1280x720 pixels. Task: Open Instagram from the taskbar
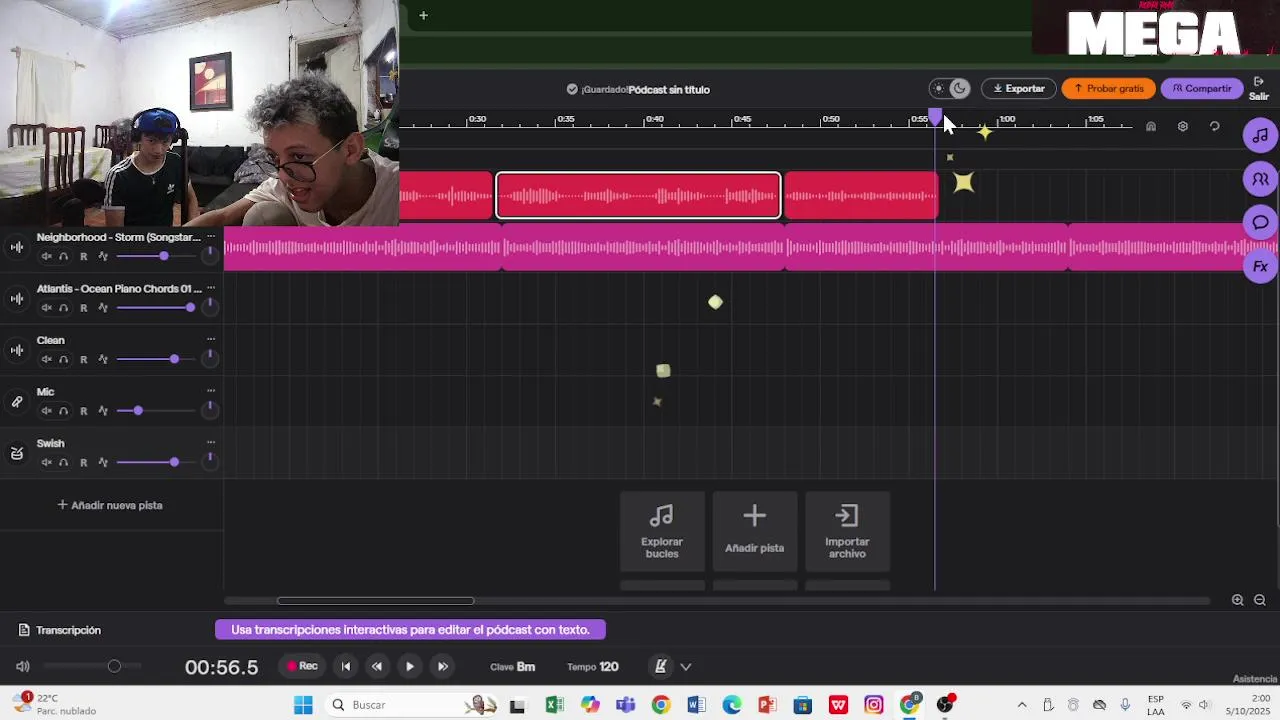[x=874, y=705]
